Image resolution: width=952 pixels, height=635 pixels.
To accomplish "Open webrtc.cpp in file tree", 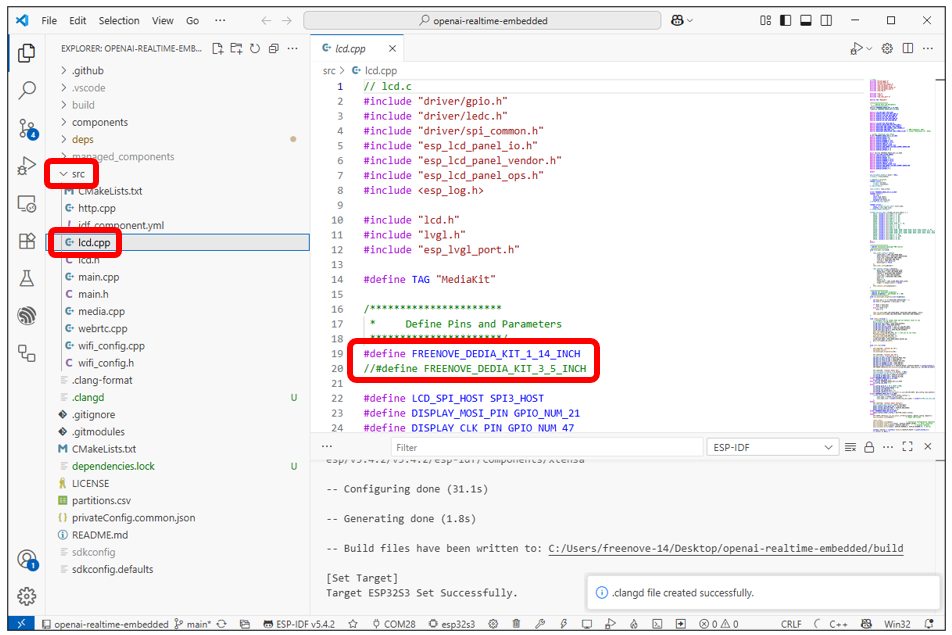I will 103,328.
